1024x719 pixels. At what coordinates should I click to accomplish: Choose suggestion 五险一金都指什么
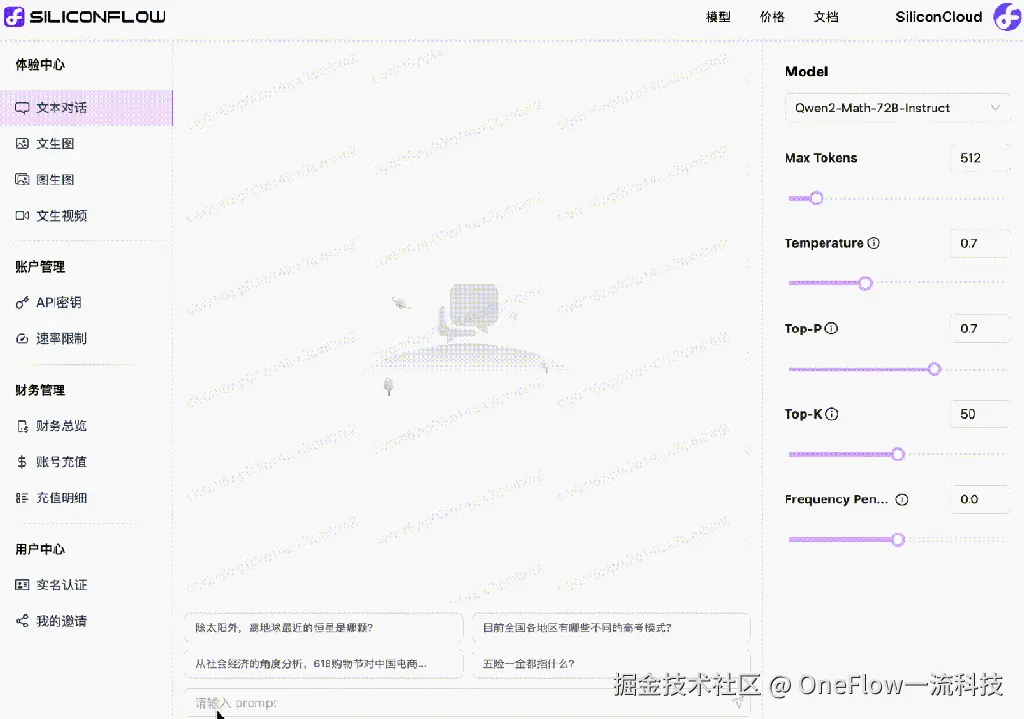(x=611, y=663)
